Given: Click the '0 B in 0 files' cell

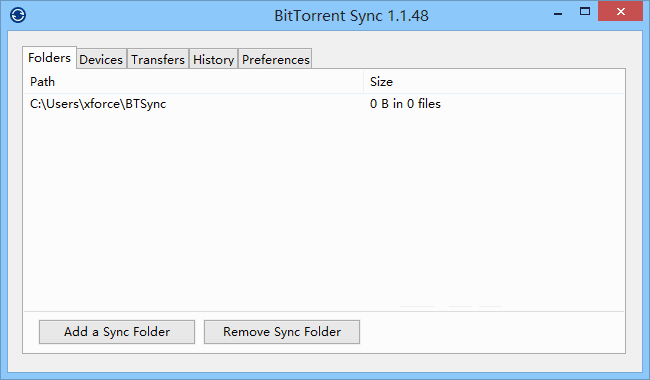Looking at the screenshot, I should tap(405, 104).
